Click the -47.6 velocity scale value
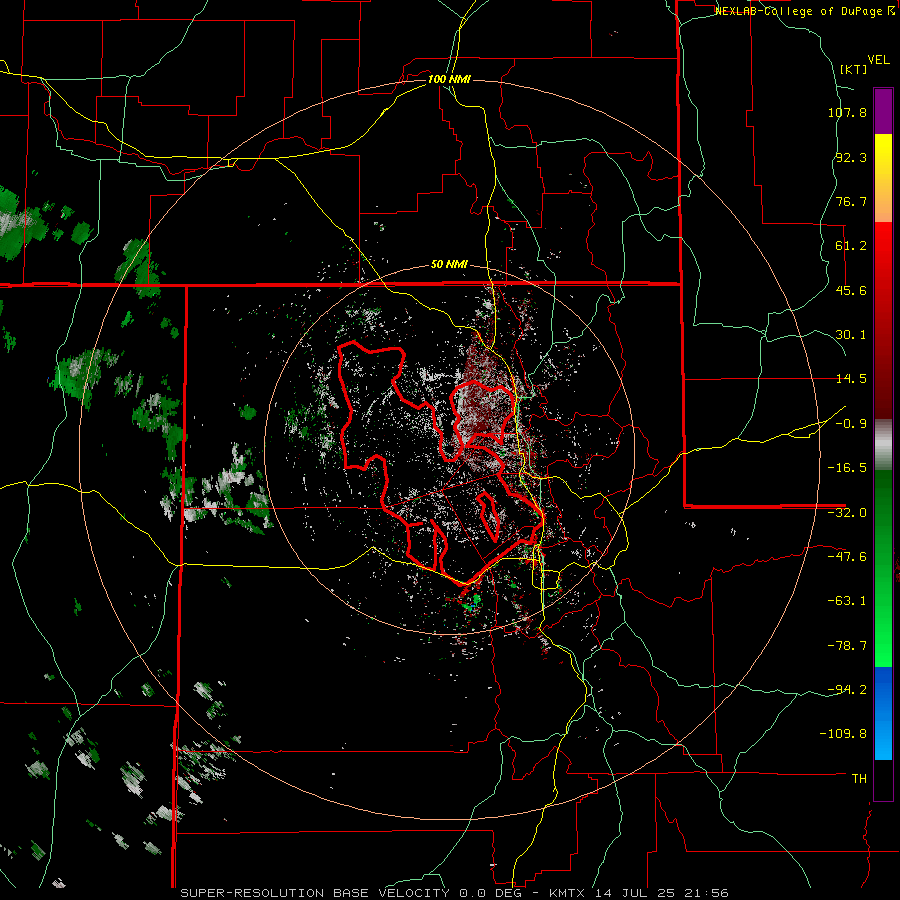The height and width of the screenshot is (900, 900). pos(847,557)
